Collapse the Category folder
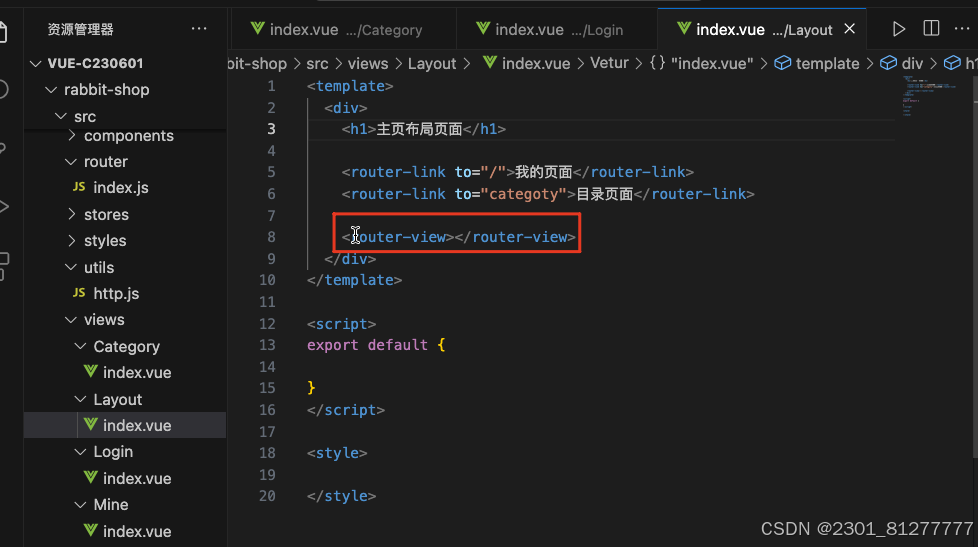The image size is (978, 547). pyautogui.click(x=80, y=346)
